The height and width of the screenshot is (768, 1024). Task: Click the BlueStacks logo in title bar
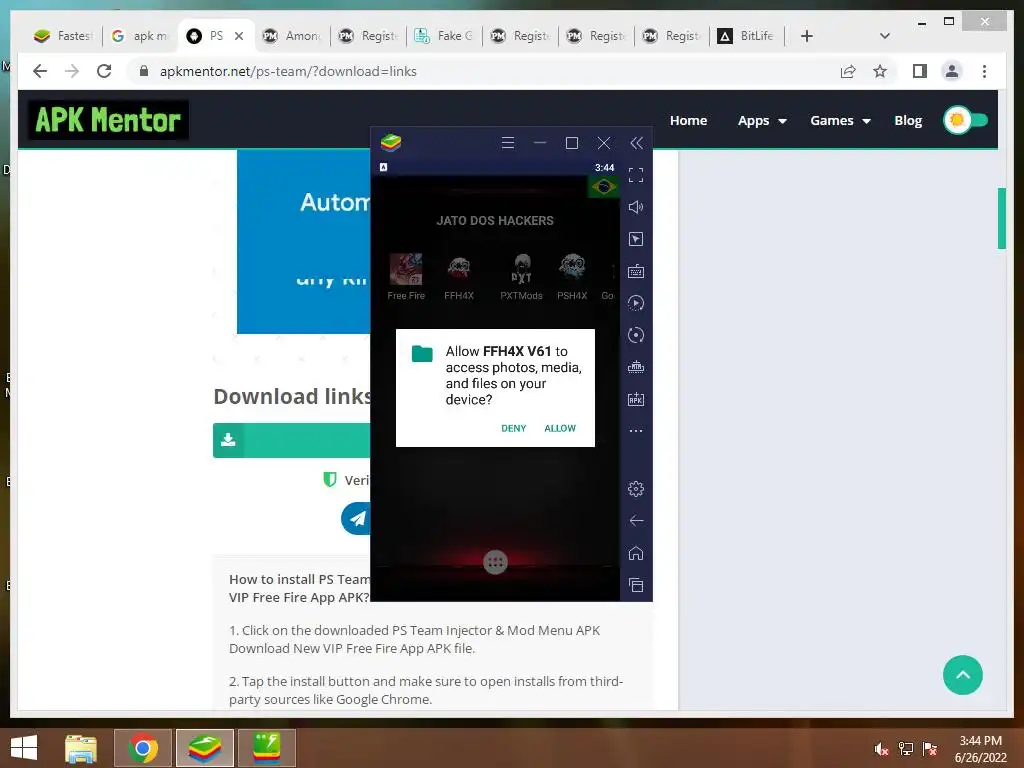(x=391, y=142)
